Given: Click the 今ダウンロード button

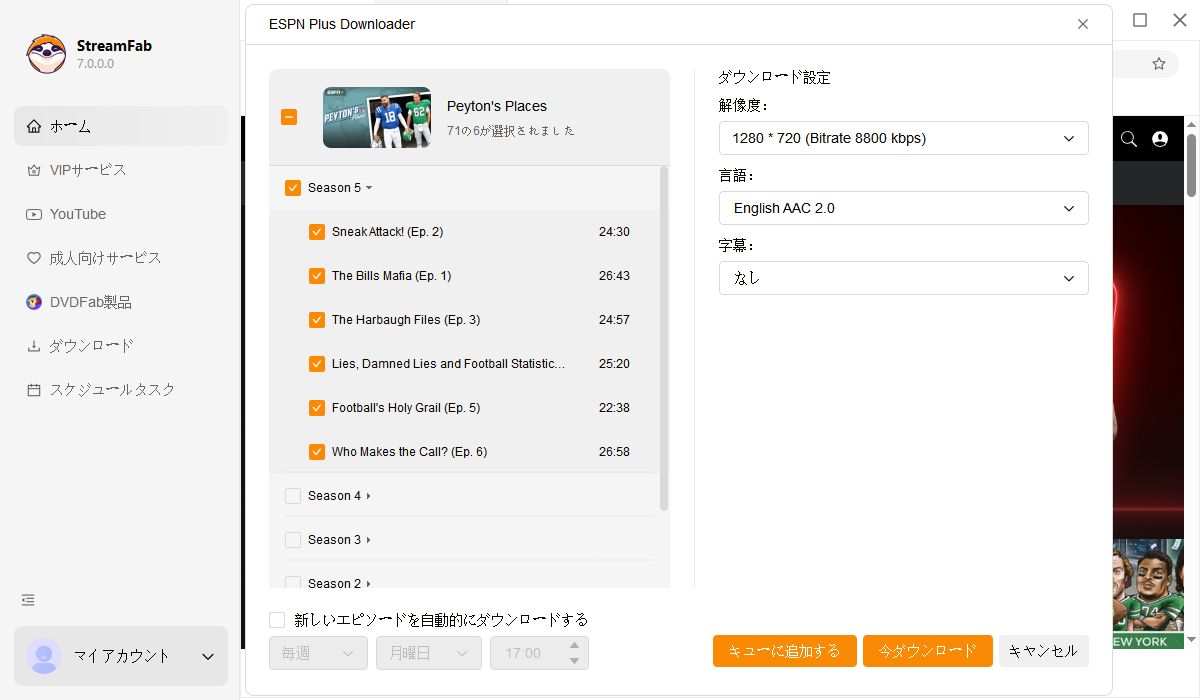Looking at the screenshot, I should (927, 651).
